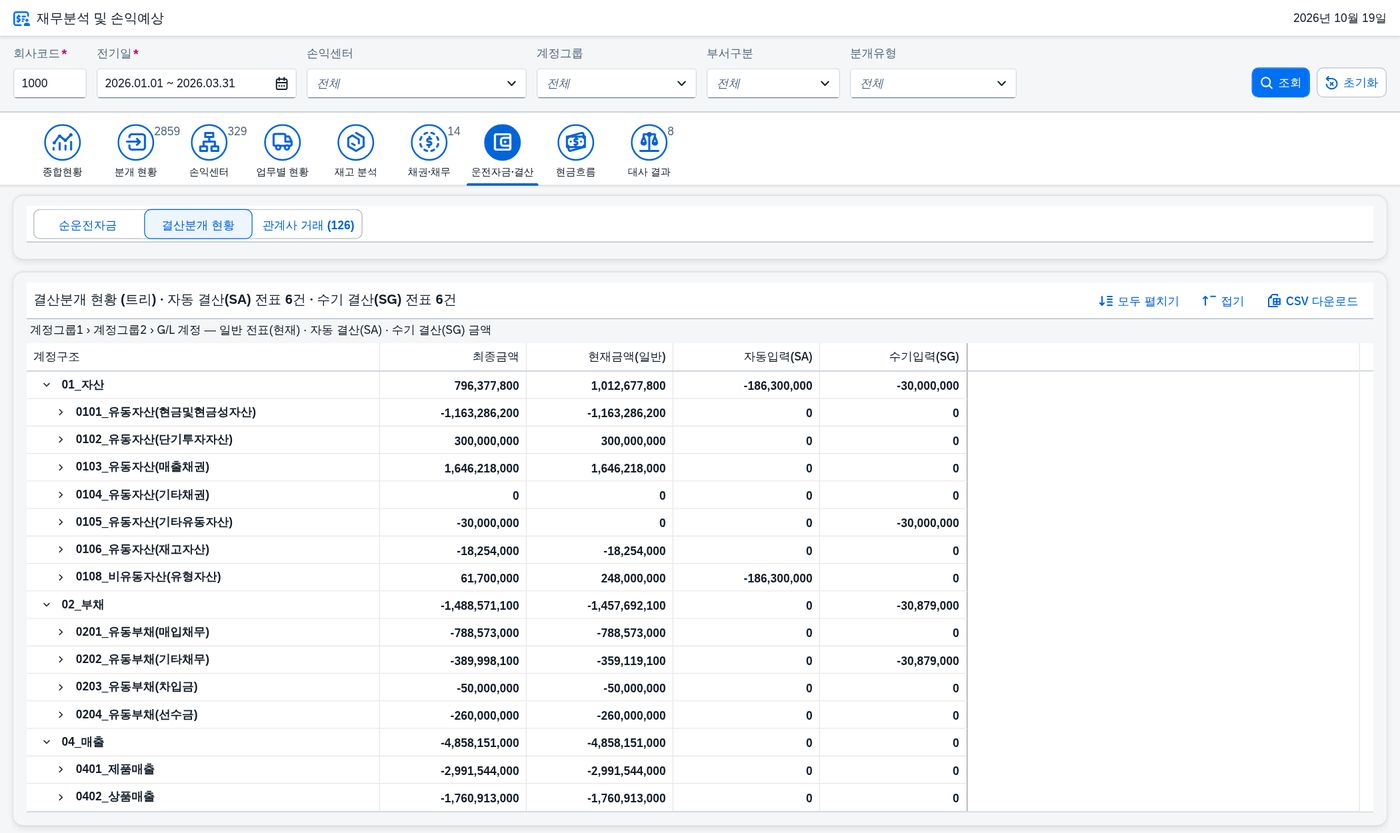Screen dimensions: 1400x833
Task: Click 0402_상품매출 row label
Action: coord(115,797)
